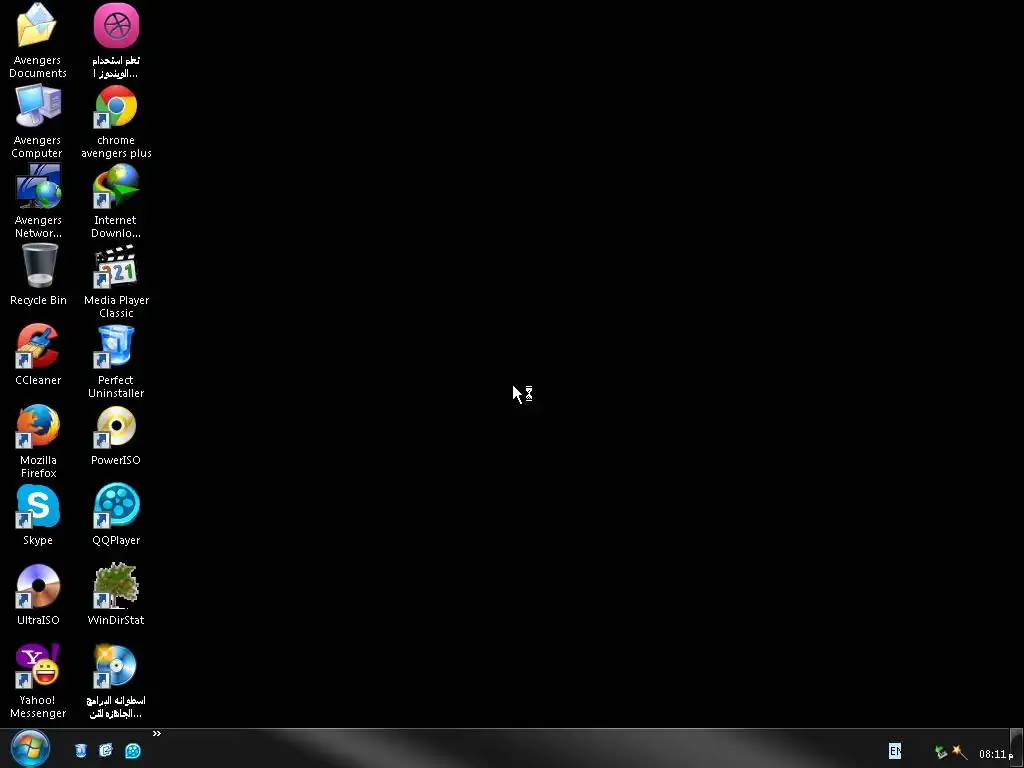Launch the QQPlayer quick launch icon

coord(133,750)
